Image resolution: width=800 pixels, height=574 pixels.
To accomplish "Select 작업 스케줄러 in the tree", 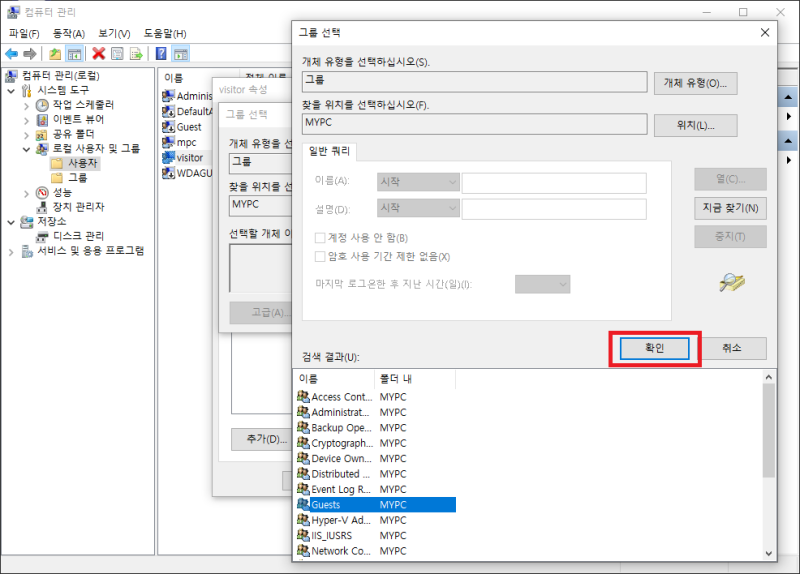I will 83,105.
